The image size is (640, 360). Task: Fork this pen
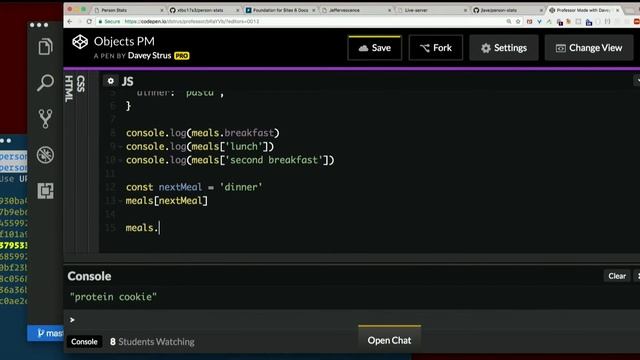click(436, 48)
